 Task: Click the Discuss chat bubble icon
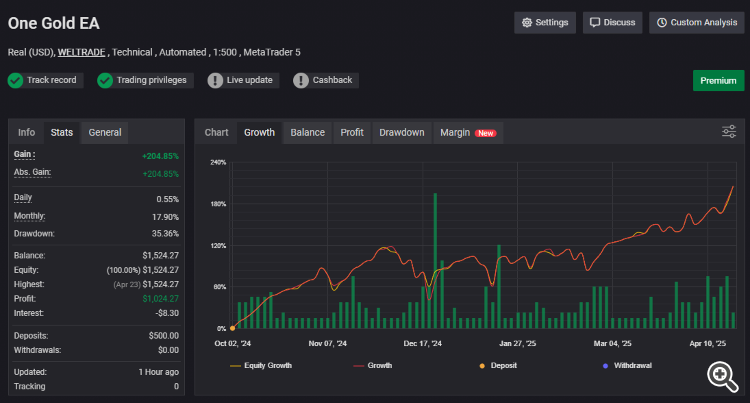(x=595, y=22)
